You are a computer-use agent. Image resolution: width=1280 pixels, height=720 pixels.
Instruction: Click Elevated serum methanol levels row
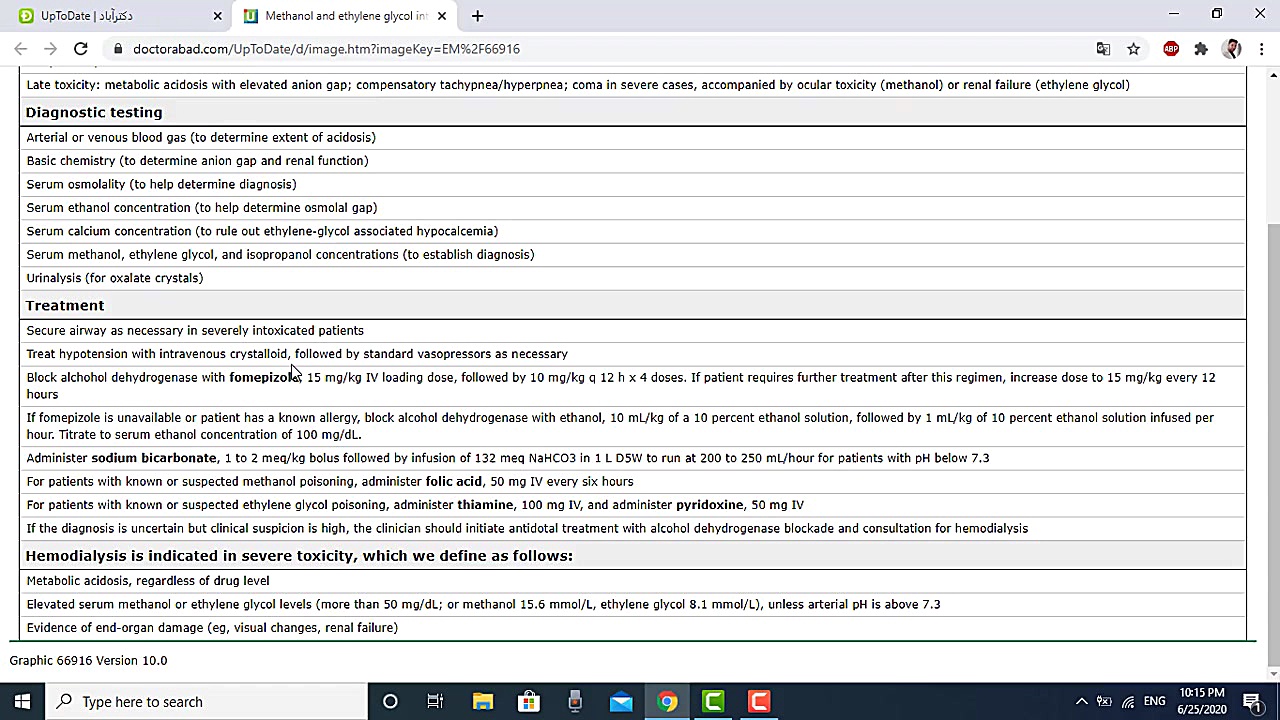point(633,604)
